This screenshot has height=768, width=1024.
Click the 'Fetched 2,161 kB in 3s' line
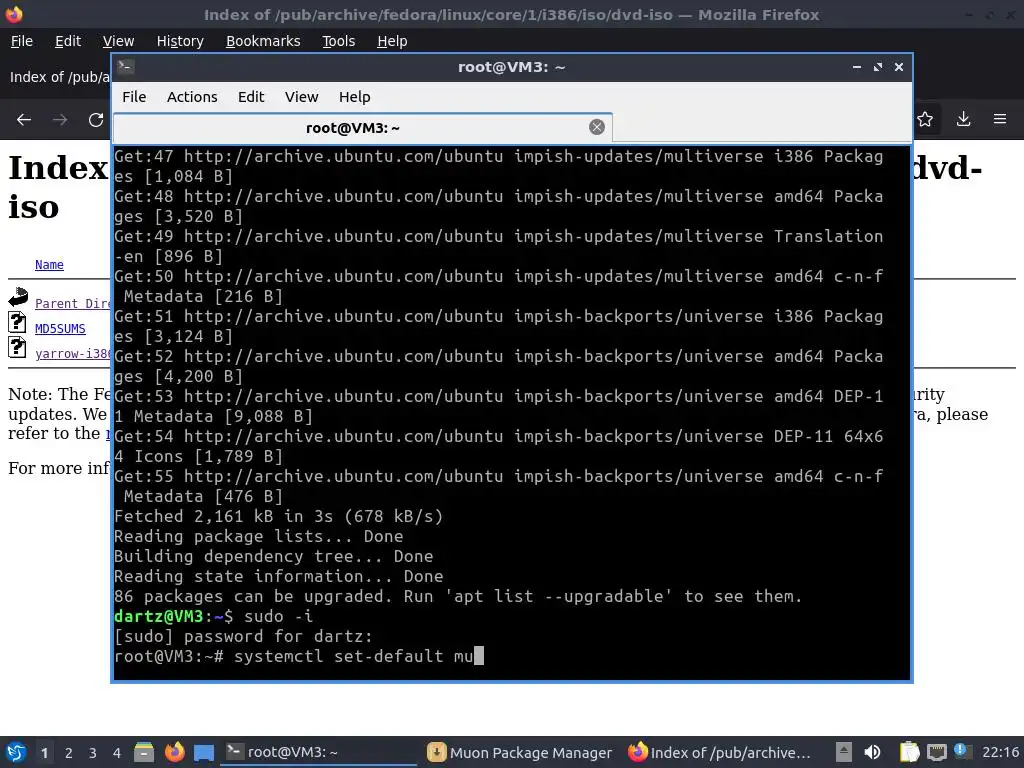coord(278,516)
